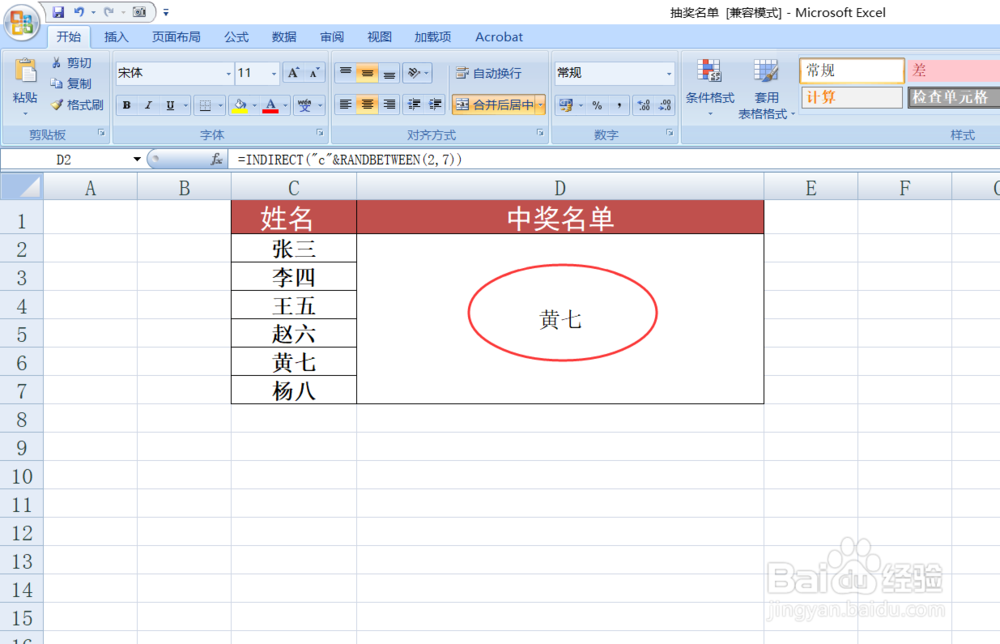Viewport: 1000px width, 644px height.
Task: Switch to the 公式 ribbon tab
Action: click(236, 36)
